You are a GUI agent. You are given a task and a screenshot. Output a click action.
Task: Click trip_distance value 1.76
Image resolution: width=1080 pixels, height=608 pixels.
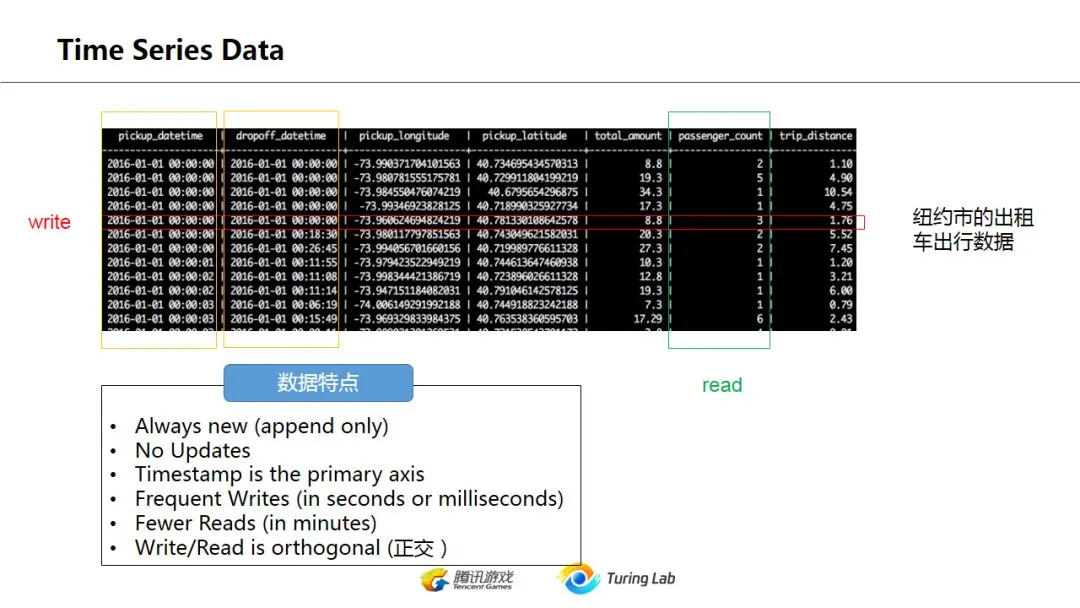841,220
